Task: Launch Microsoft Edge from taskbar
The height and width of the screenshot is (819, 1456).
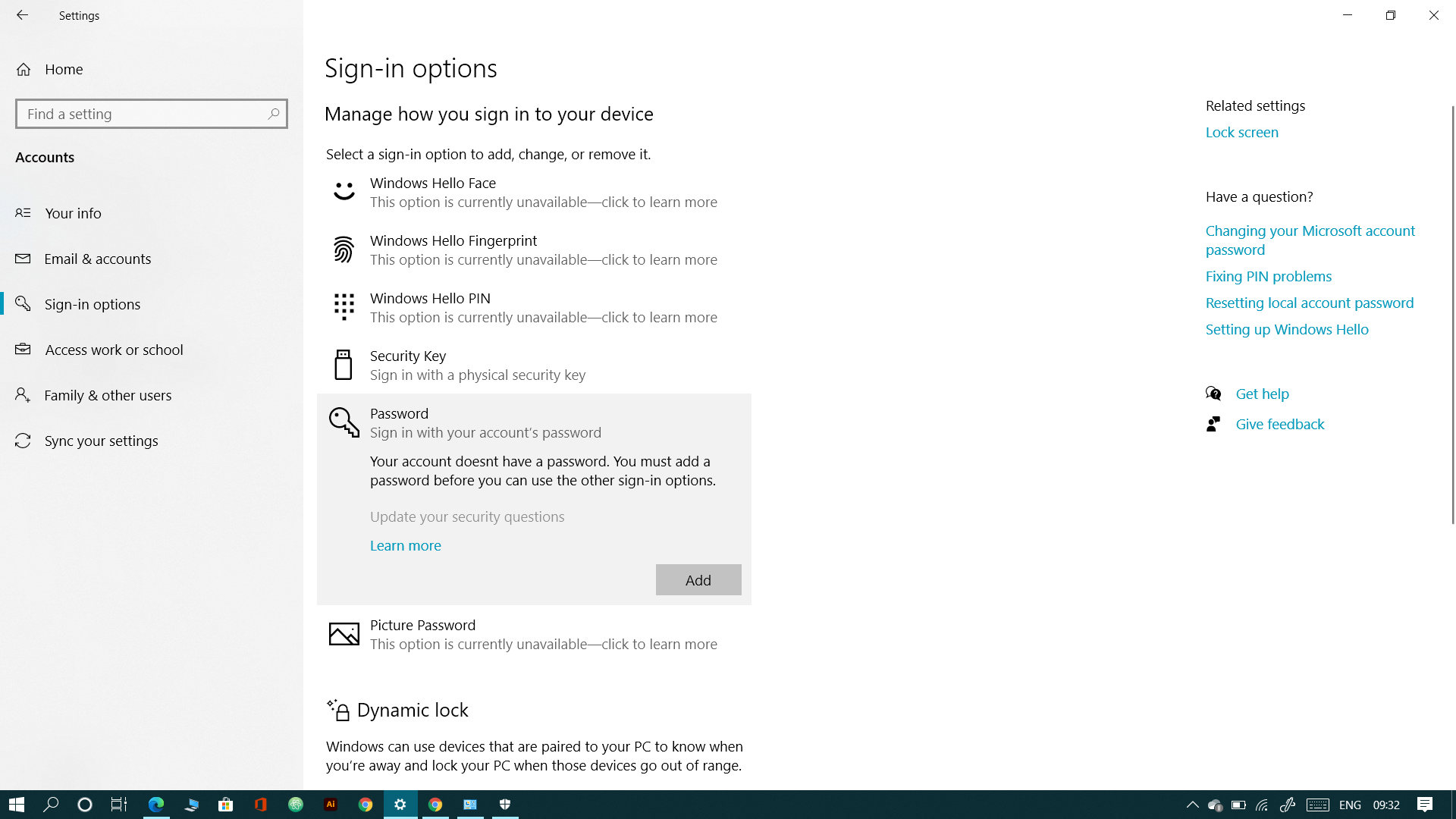Action: 156,805
